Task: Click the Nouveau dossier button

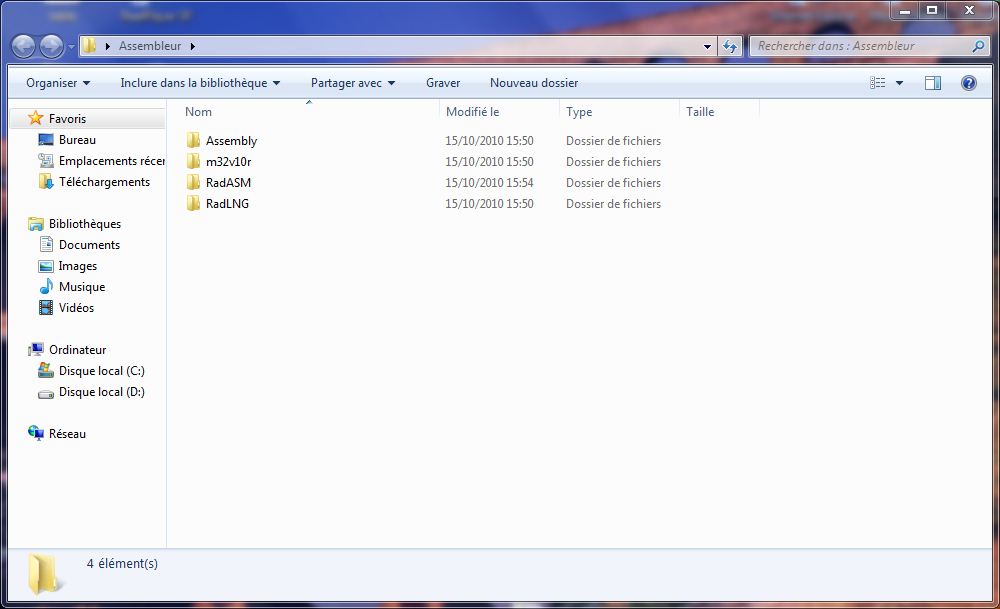Action: 534,83
